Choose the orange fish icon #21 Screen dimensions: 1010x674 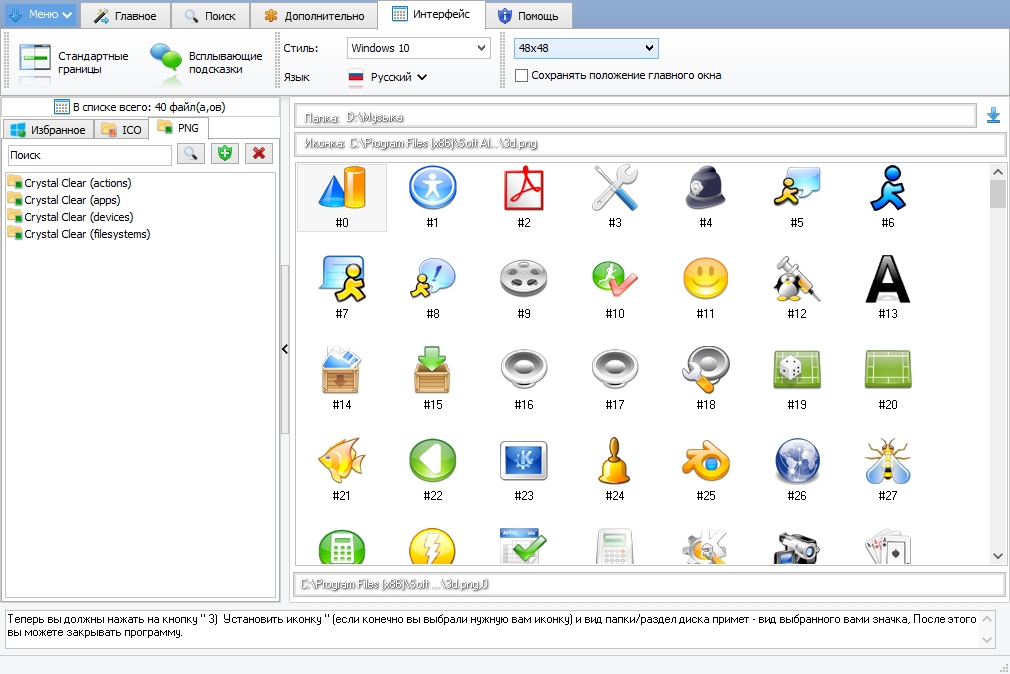(342, 461)
